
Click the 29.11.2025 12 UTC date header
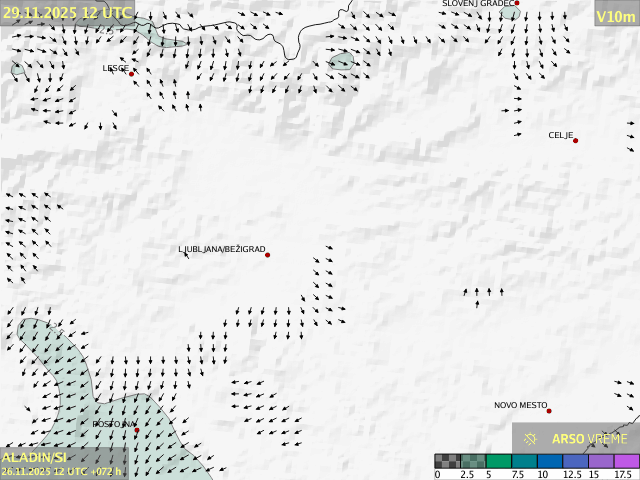pyautogui.click(x=67, y=13)
